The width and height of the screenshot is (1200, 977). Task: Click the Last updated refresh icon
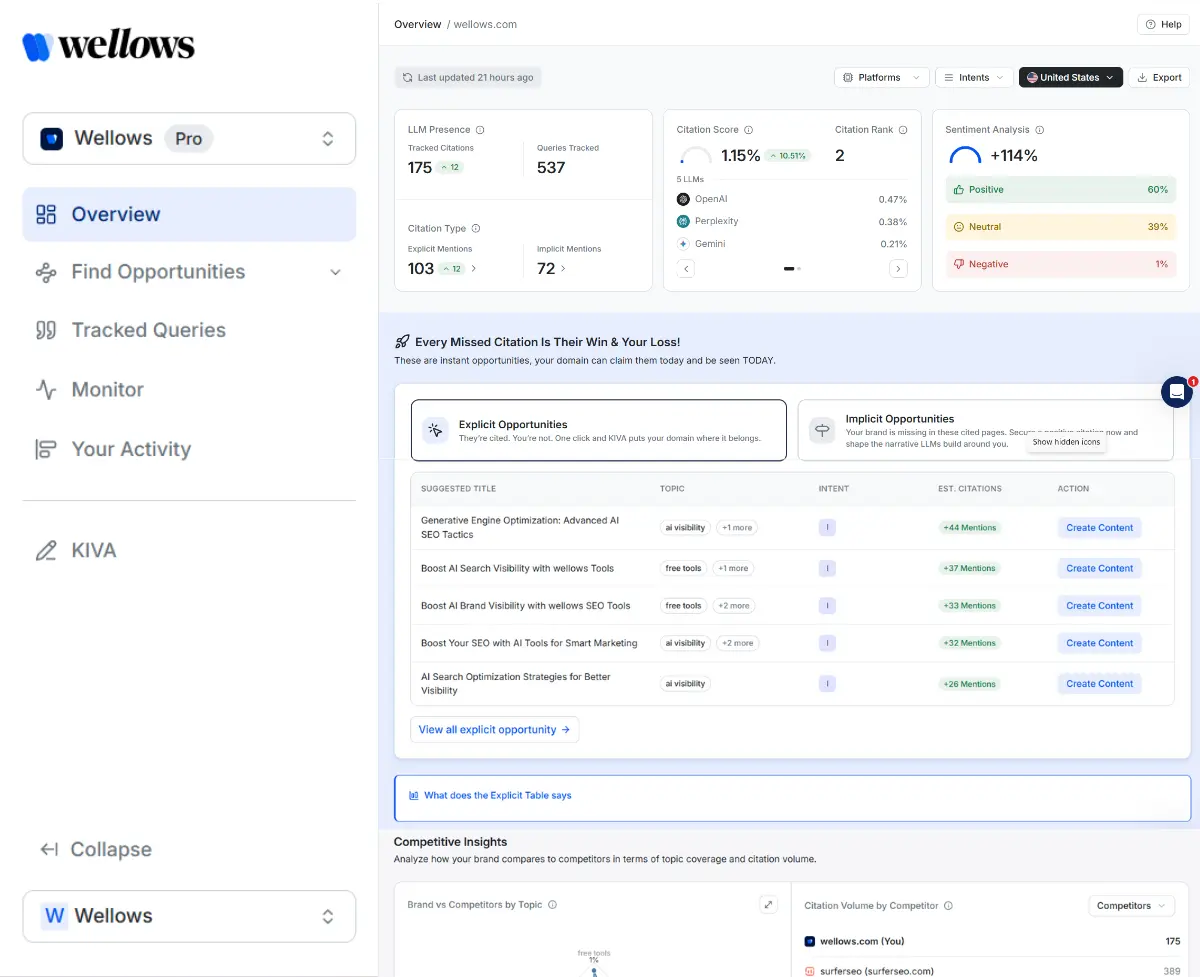[x=407, y=77]
